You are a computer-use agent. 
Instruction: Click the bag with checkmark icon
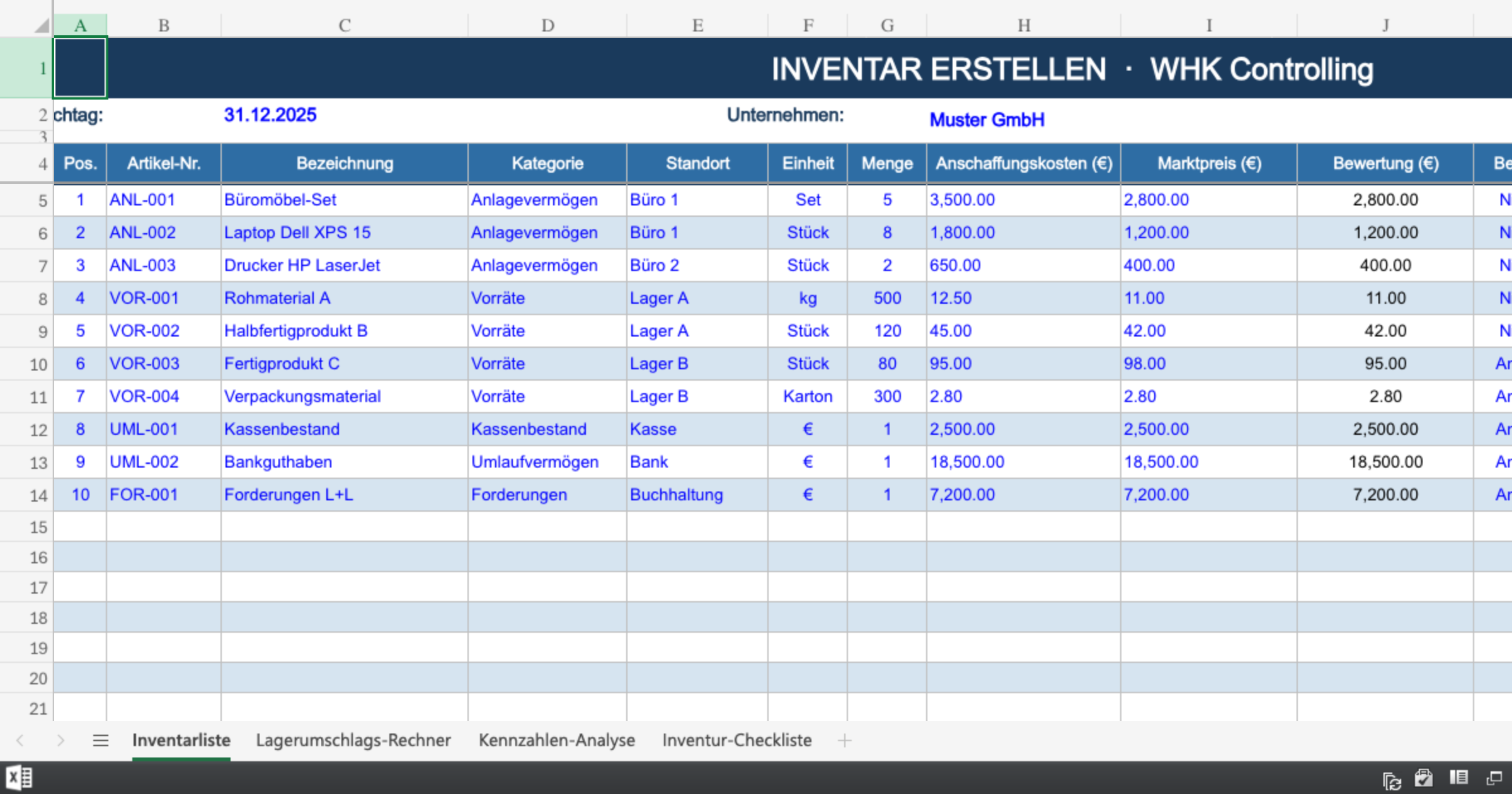(1424, 778)
